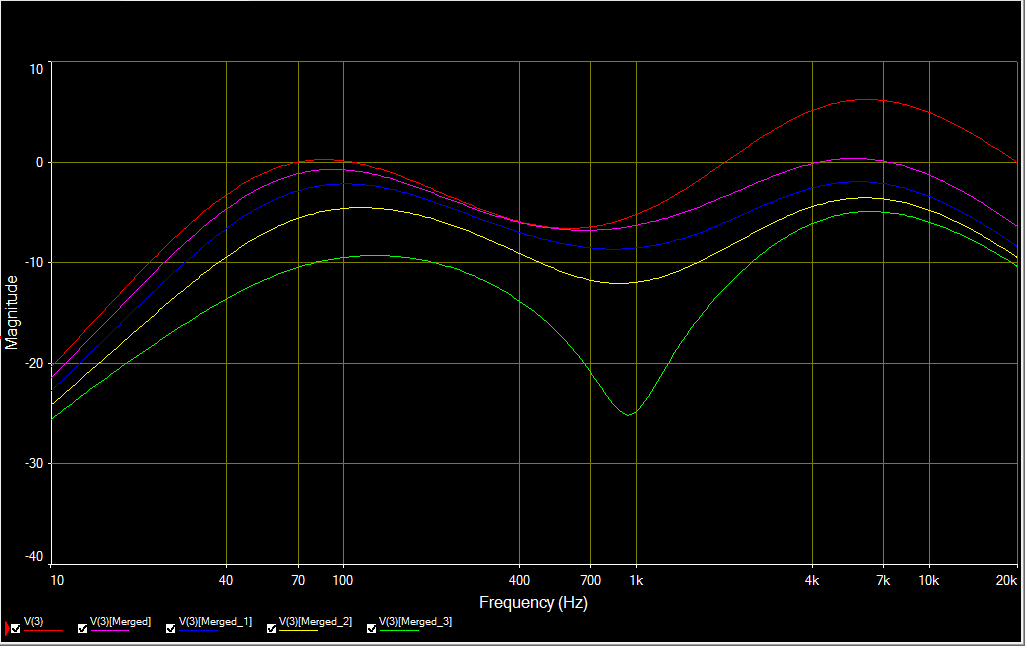Hide the V(3)[Merged_3] trace checkbox
This screenshot has width=1027, height=648.
click(372, 629)
